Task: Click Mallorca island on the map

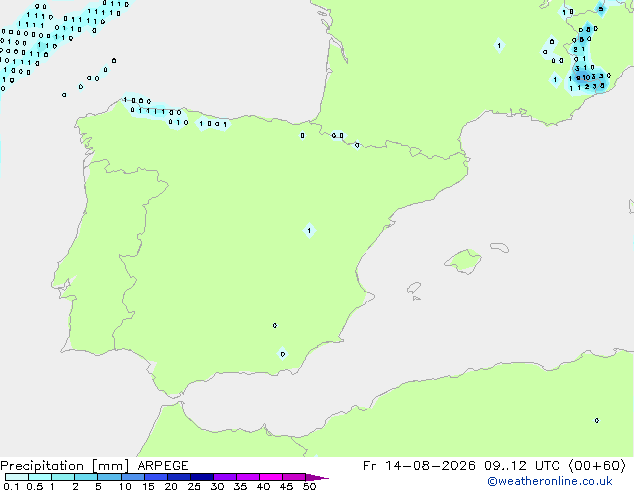Action: 464,261
